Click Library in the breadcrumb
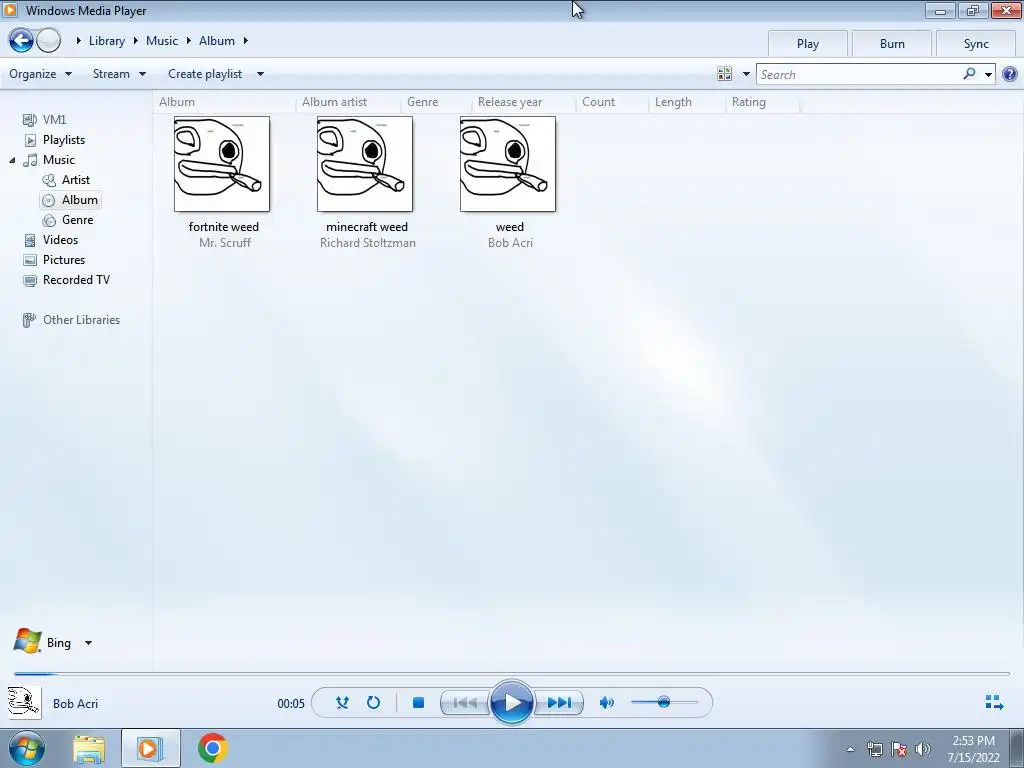 [106, 40]
